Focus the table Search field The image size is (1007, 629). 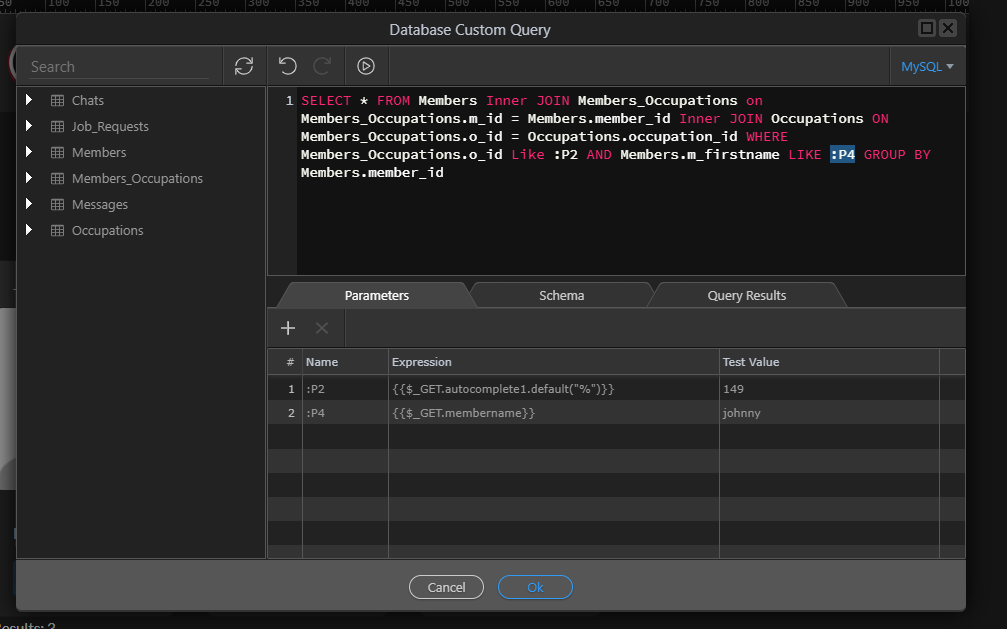119,67
